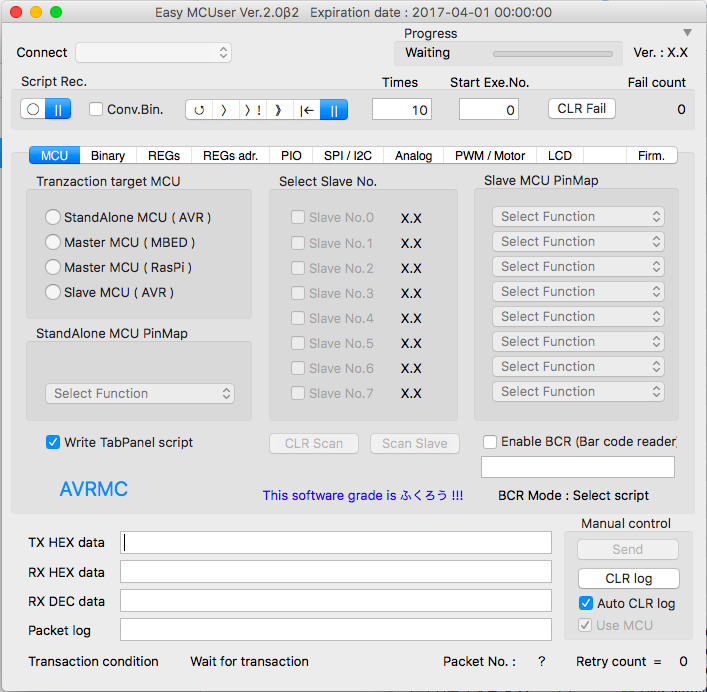Screen dimensions: 707x692
Task: Click the script record pause button
Action: [x=58, y=109]
